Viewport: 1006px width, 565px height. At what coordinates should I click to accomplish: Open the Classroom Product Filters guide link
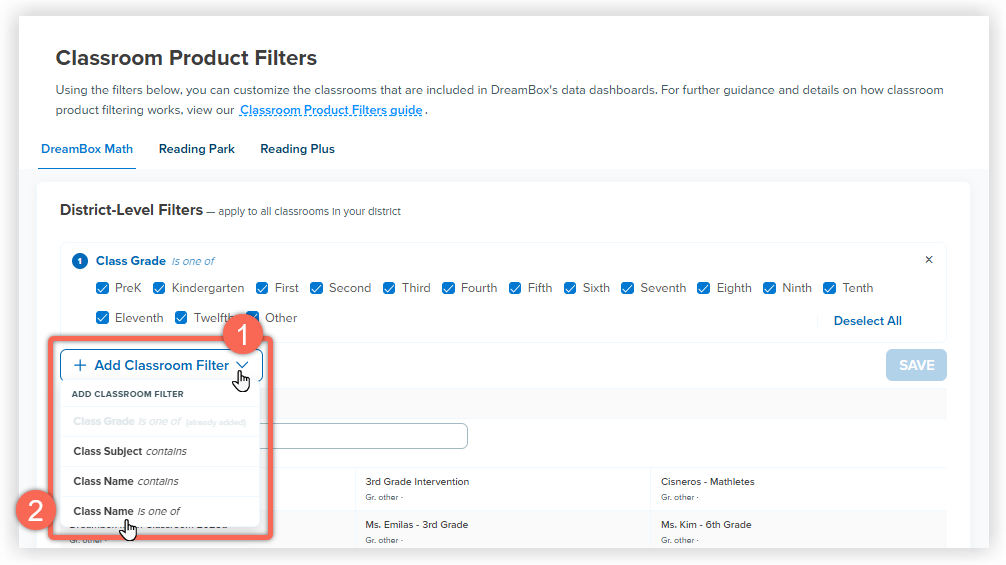[x=331, y=110]
